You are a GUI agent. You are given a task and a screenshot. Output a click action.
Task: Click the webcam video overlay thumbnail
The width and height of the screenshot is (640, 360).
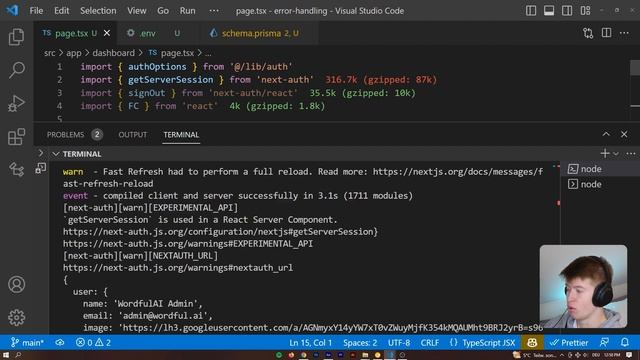click(x=583, y=286)
